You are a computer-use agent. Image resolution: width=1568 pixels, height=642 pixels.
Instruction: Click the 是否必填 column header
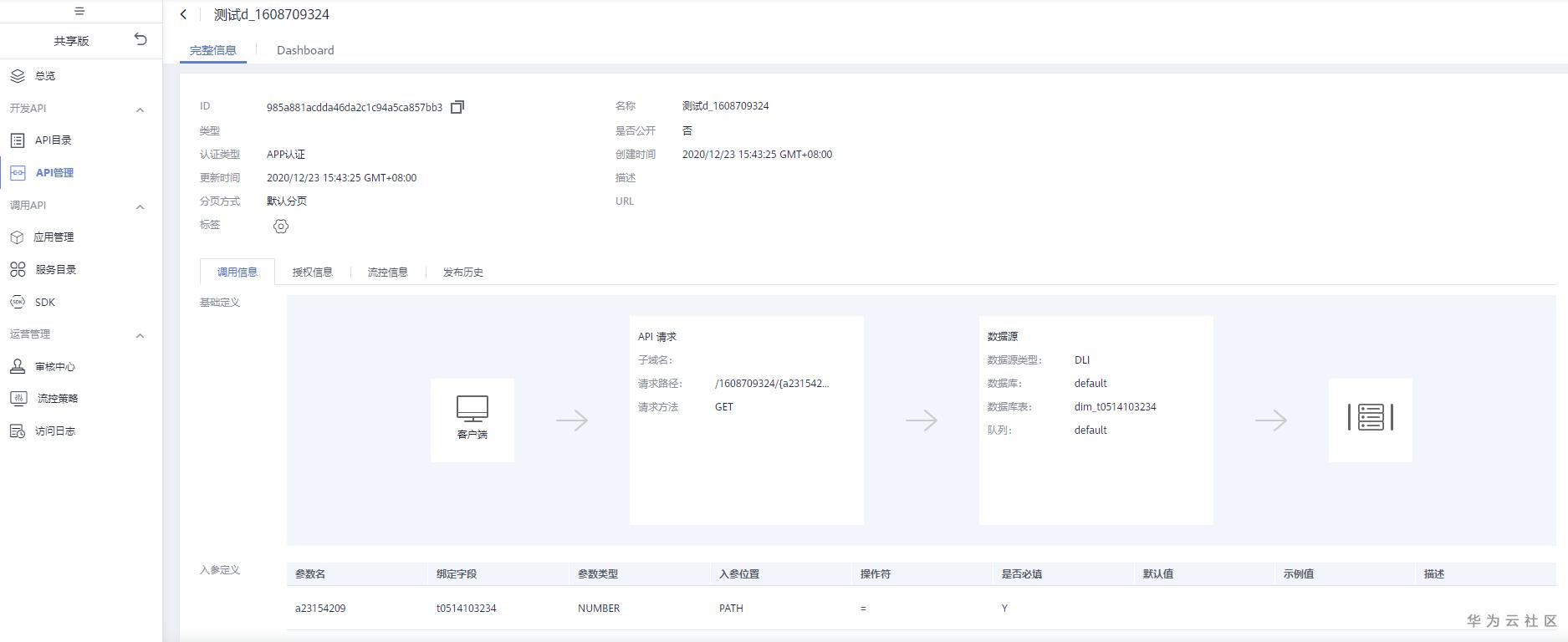click(x=1022, y=574)
